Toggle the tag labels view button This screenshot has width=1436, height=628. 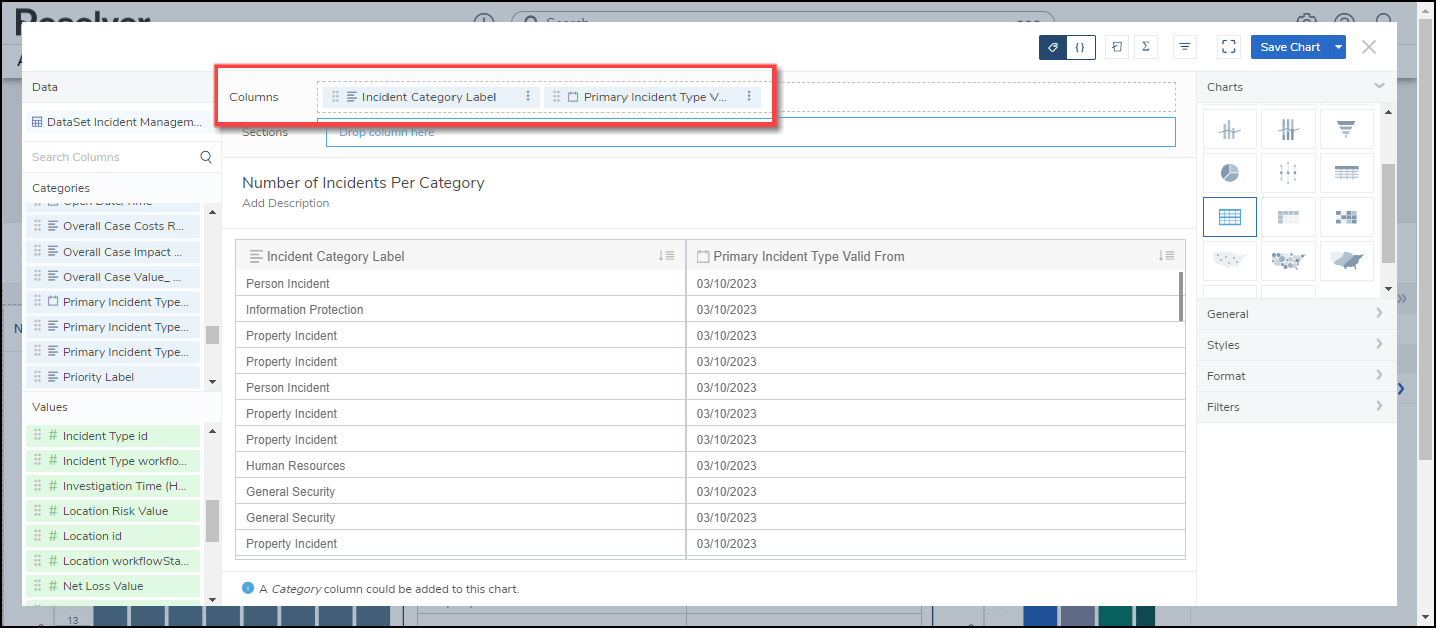(1053, 47)
